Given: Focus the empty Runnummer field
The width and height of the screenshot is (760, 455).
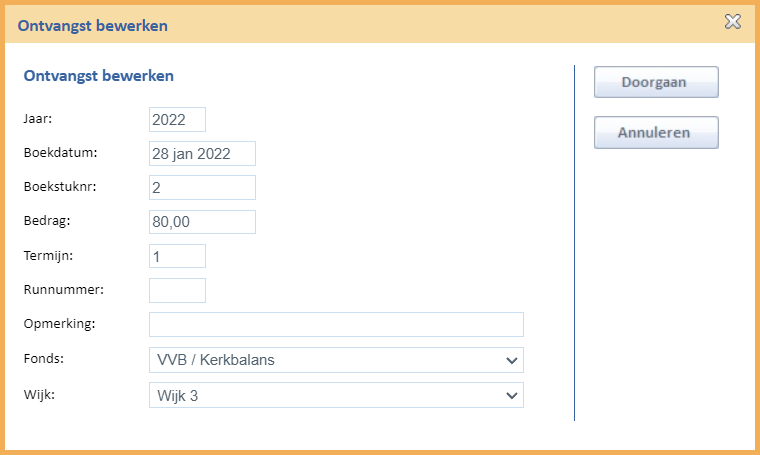Looking at the screenshot, I should tap(177, 290).
